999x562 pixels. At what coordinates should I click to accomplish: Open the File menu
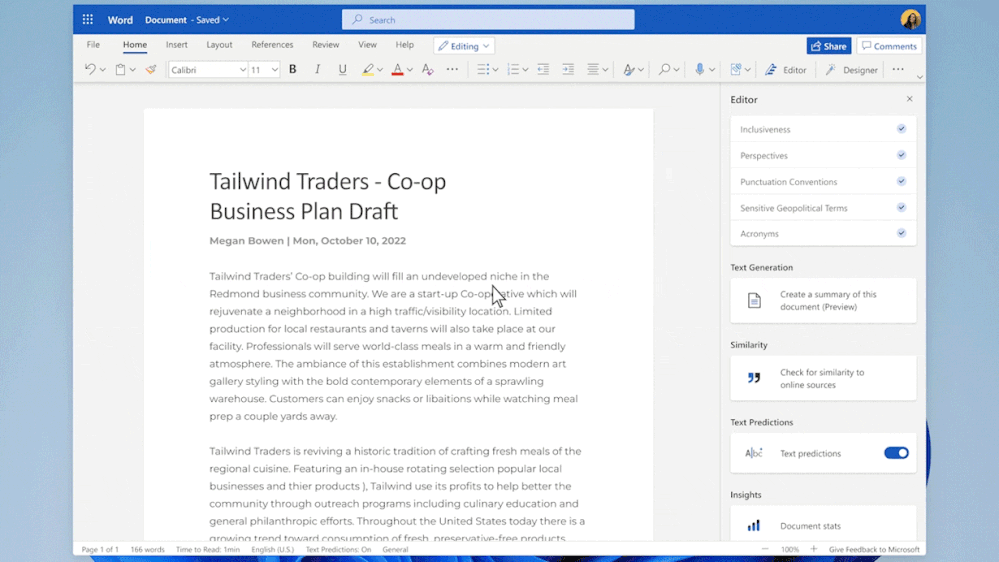point(93,45)
